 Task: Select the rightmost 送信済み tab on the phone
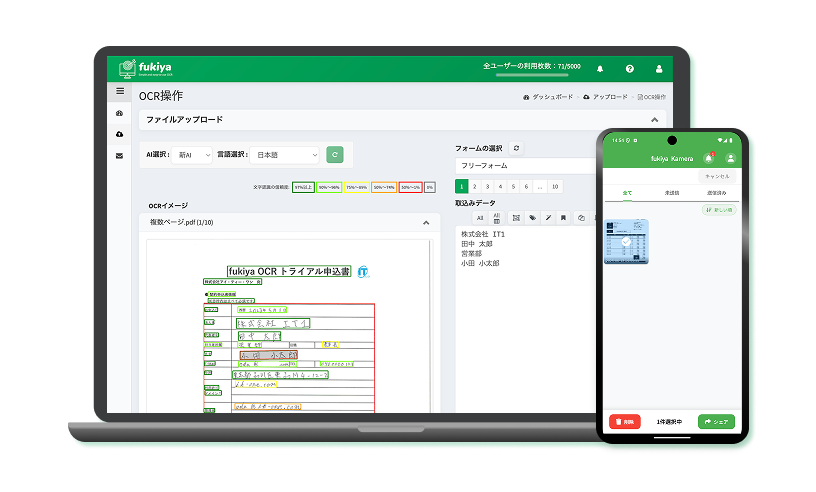pos(717,193)
